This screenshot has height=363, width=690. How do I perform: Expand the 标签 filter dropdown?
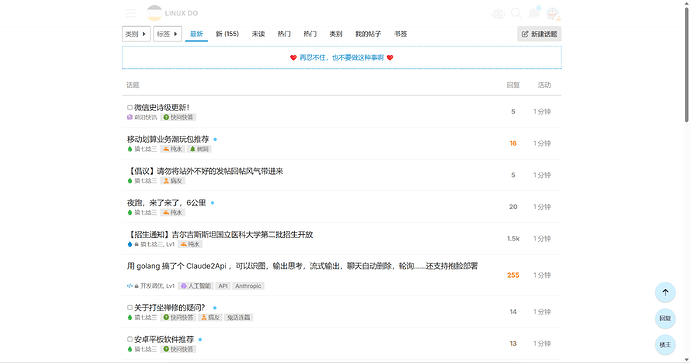[167, 34]
